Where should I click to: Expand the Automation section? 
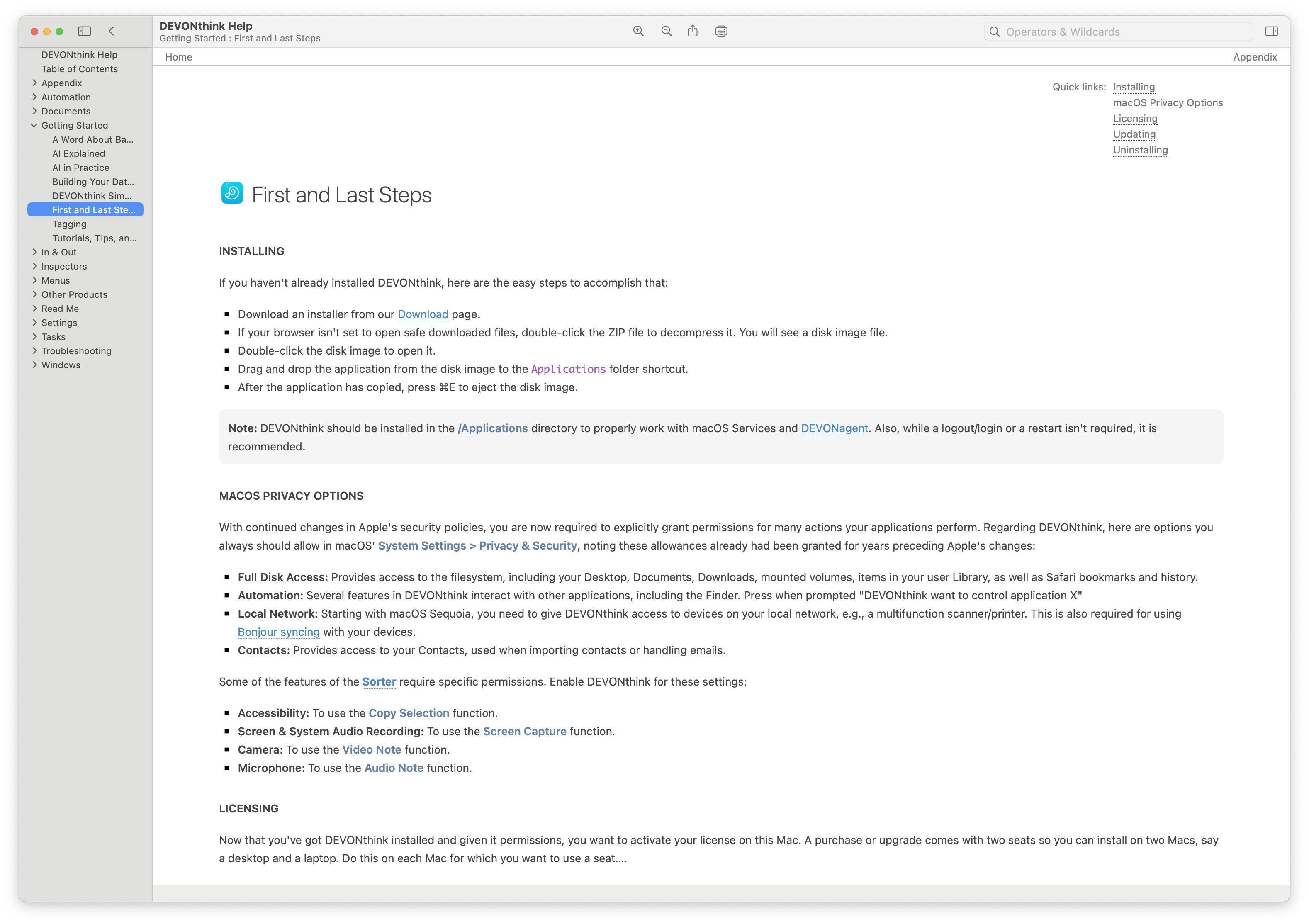pos(34,97)
